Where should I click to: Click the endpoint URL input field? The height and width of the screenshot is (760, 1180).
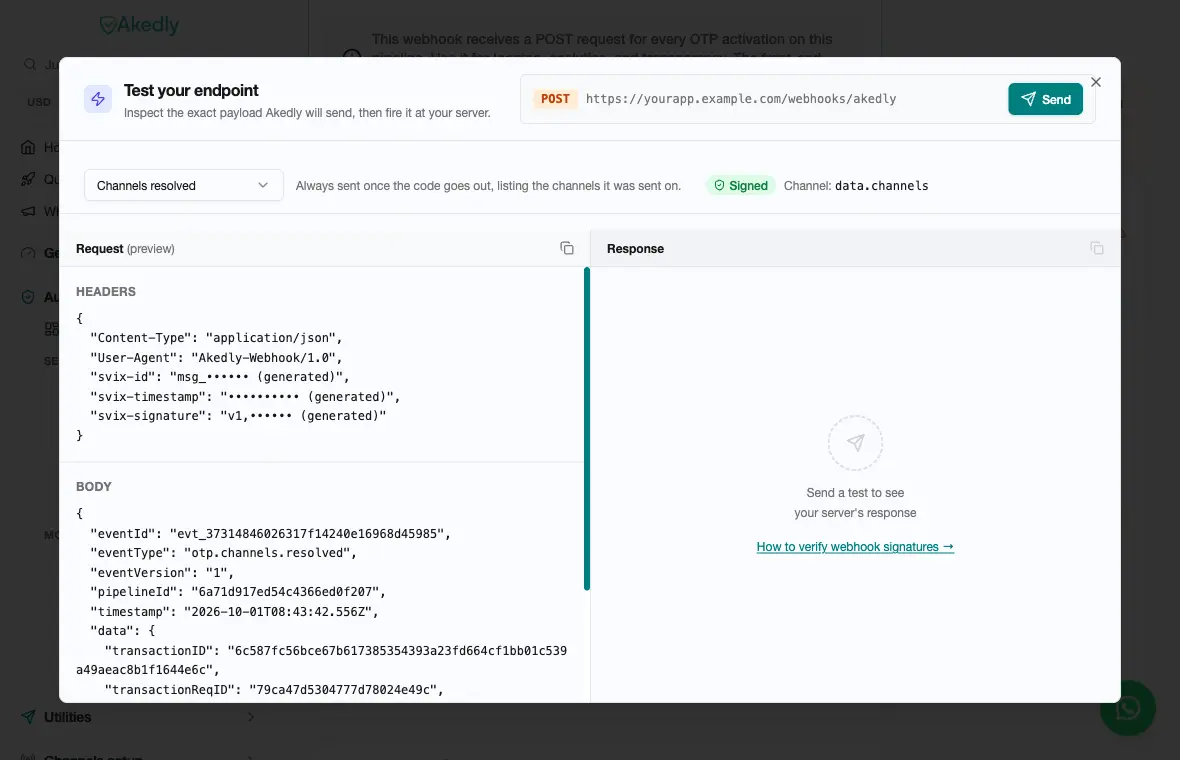coord(792,99)
